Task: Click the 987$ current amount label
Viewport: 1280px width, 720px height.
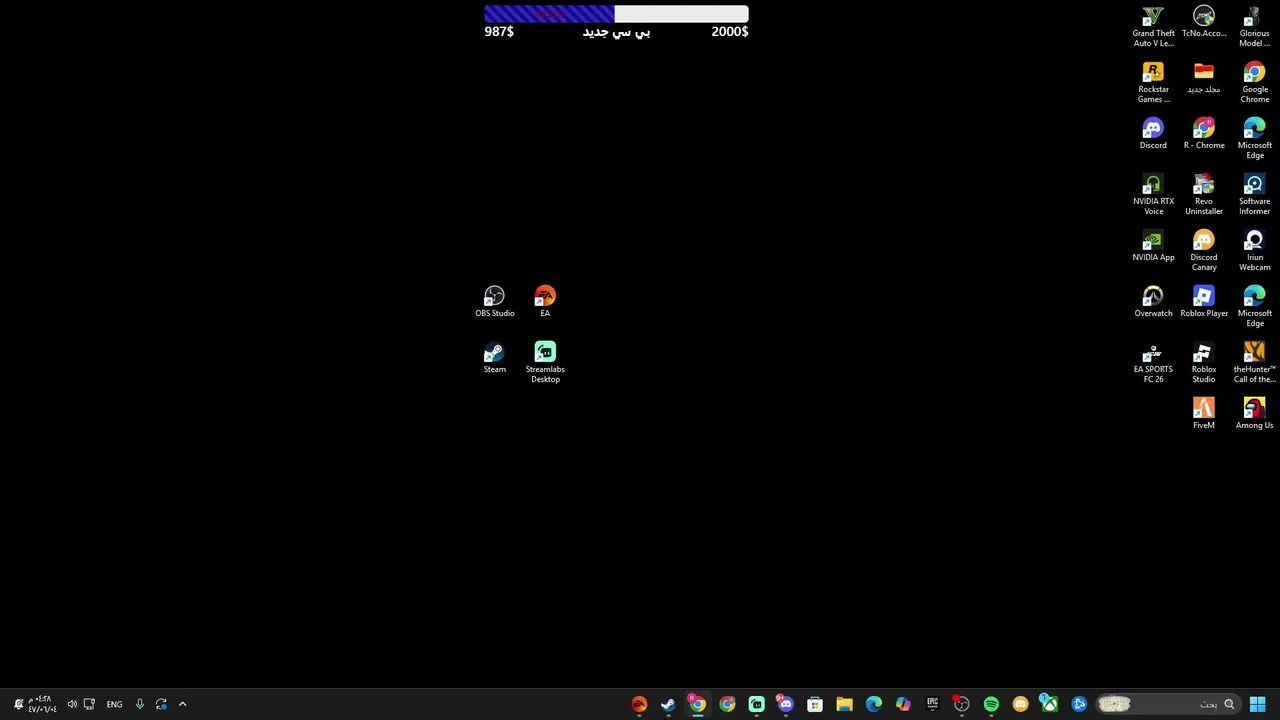Action: click(x=499, y=32)
